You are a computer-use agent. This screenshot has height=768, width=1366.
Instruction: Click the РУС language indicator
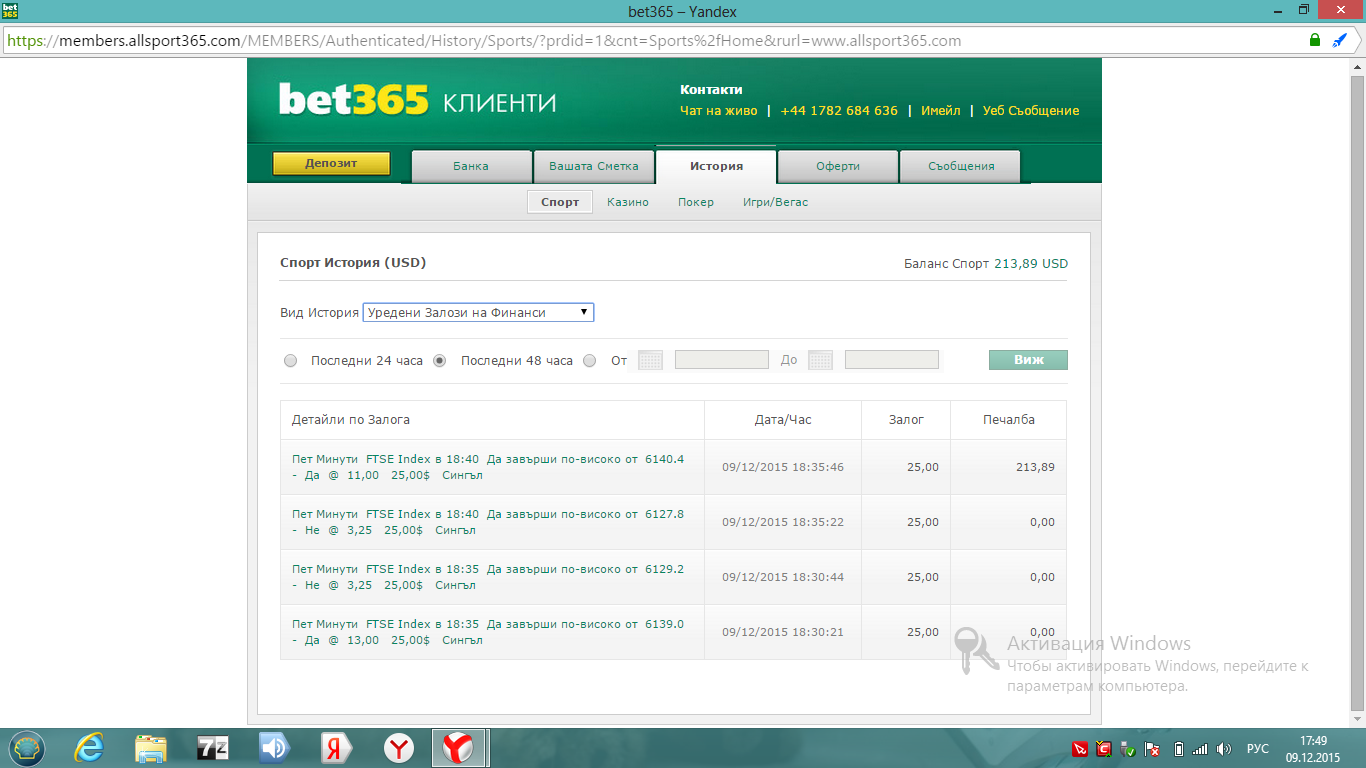pyautogui.click(x=1257, y=749)
